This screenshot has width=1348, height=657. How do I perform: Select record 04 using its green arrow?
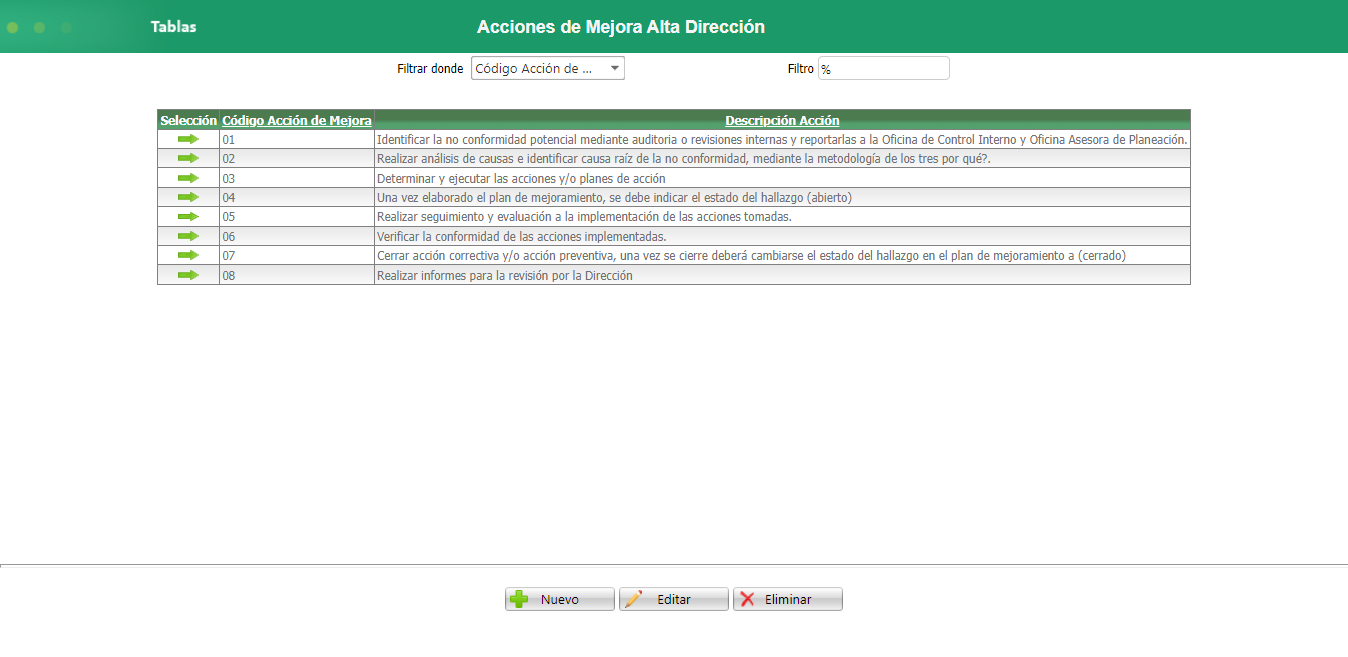187,197
